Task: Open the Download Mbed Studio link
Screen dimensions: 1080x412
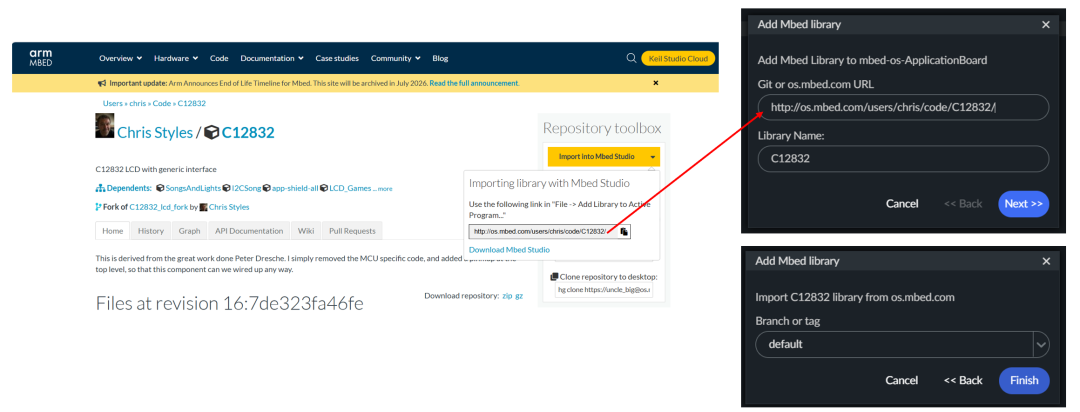Action: [509, 249]
